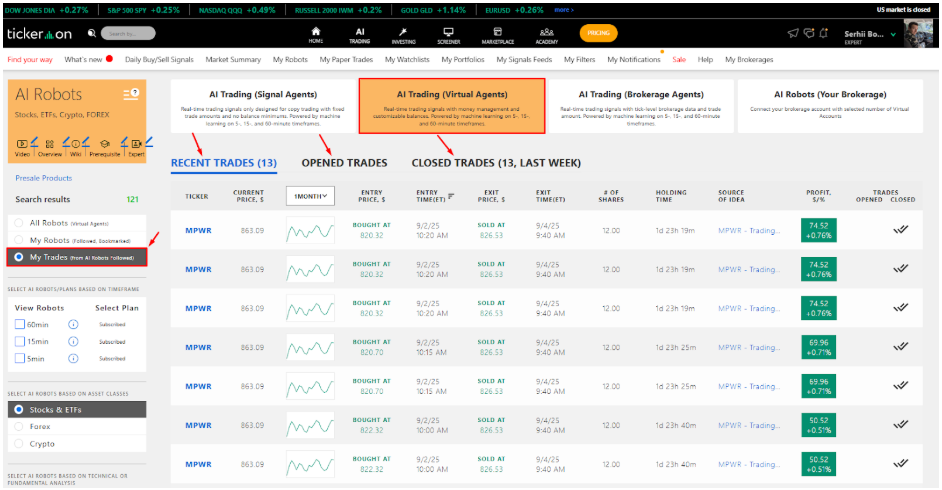The width and height of the screenshot is (942, 490).
Task: Click the EURUSD quote in ticker bar
Action: [x=514, y=10]
